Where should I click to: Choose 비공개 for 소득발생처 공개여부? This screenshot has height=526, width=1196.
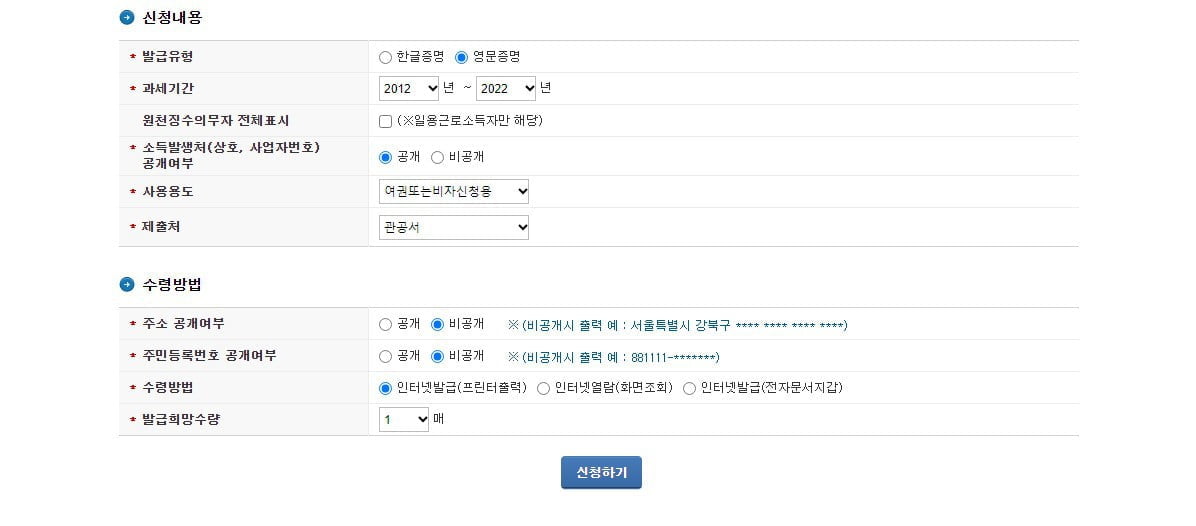pyautogui.click(x=437, y=158)
